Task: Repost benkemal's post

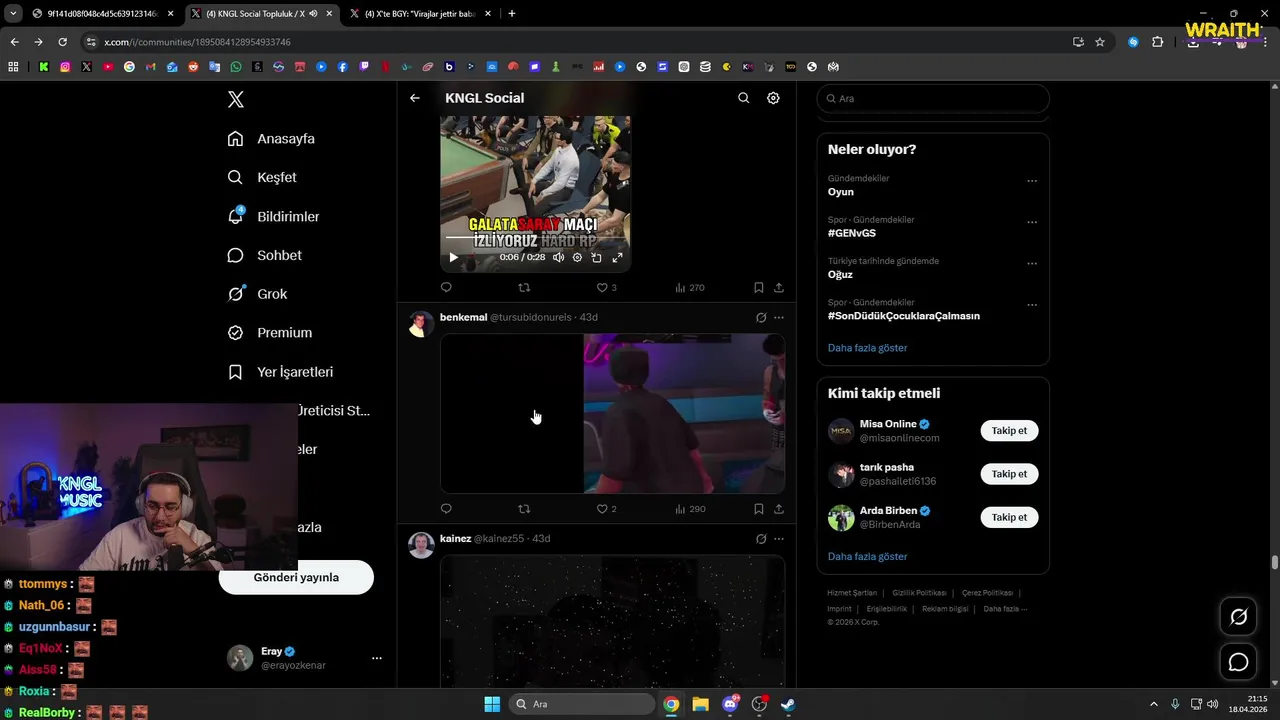Action: pos(524,509)
